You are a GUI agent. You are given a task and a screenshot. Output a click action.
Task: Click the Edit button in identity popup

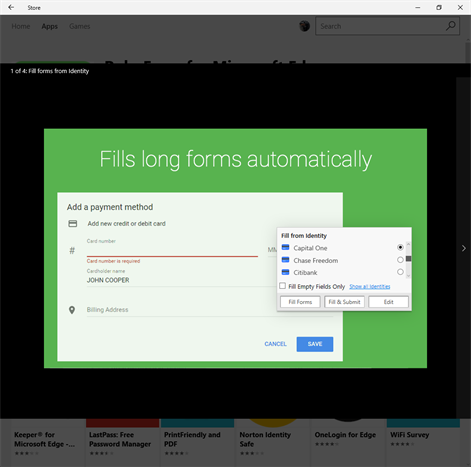tap(388, 302)
